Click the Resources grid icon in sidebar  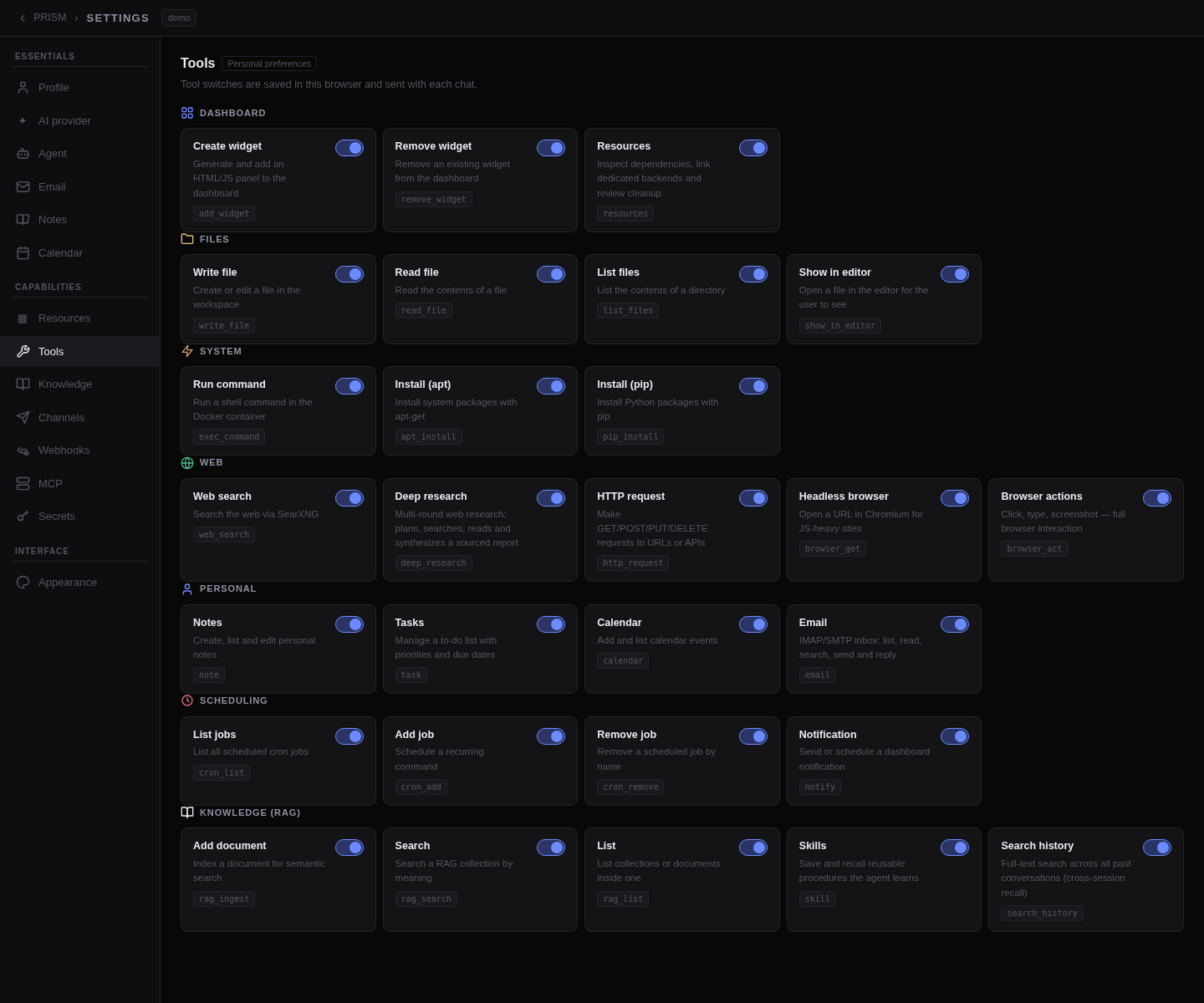(x=23, y=318)
